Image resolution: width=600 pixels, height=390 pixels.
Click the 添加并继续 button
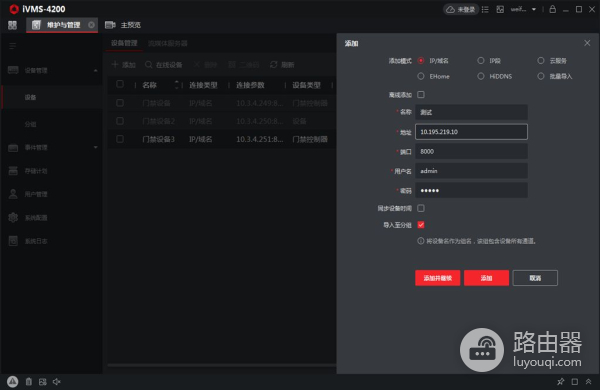click(437, 278)
